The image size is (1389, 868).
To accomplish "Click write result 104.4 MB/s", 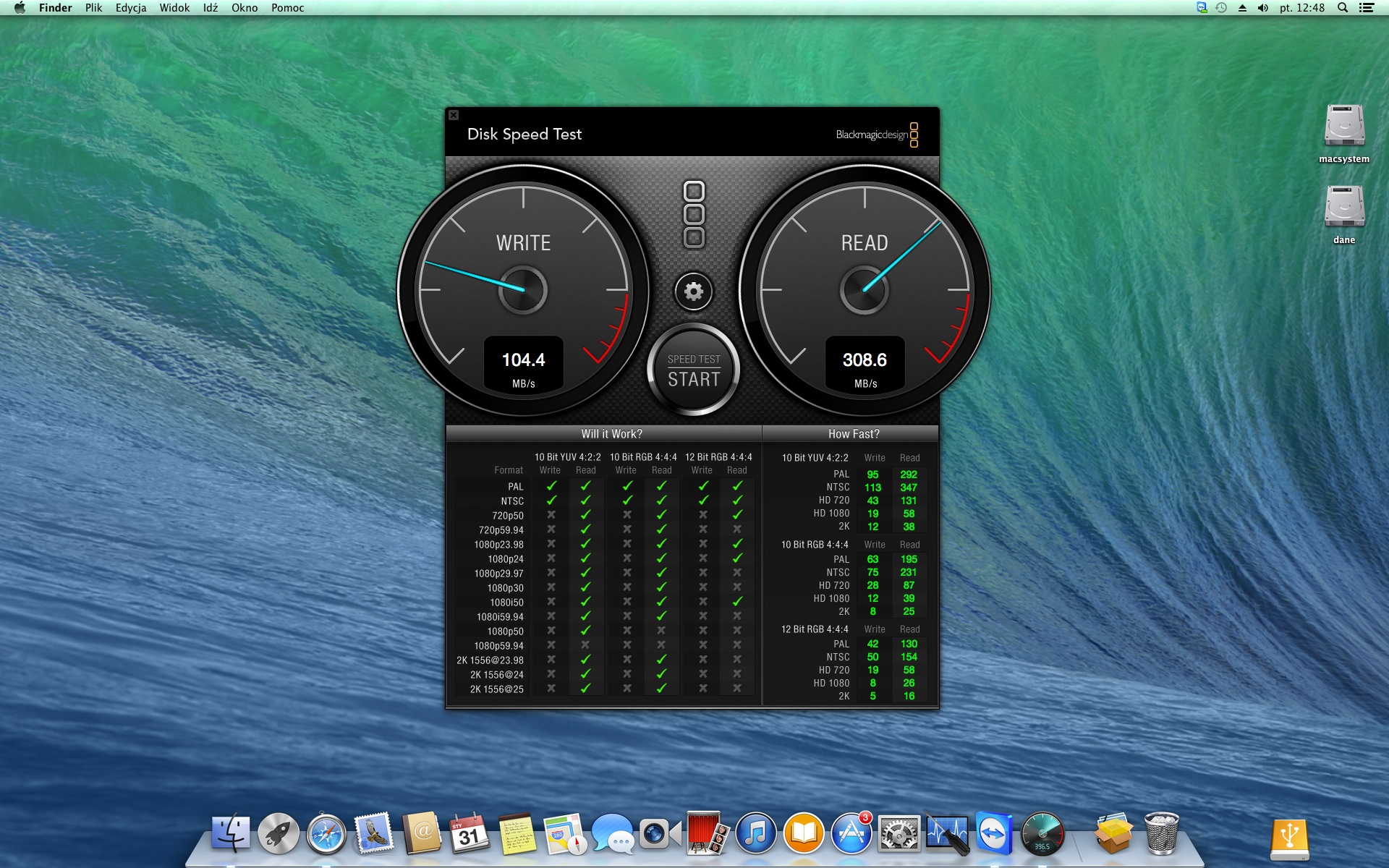I will pyautogui.click(x=524, y=366).
